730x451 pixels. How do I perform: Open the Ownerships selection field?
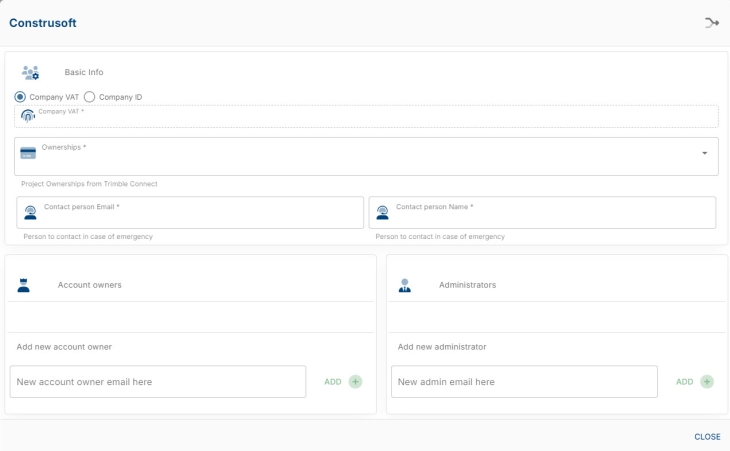click(360, 156)
